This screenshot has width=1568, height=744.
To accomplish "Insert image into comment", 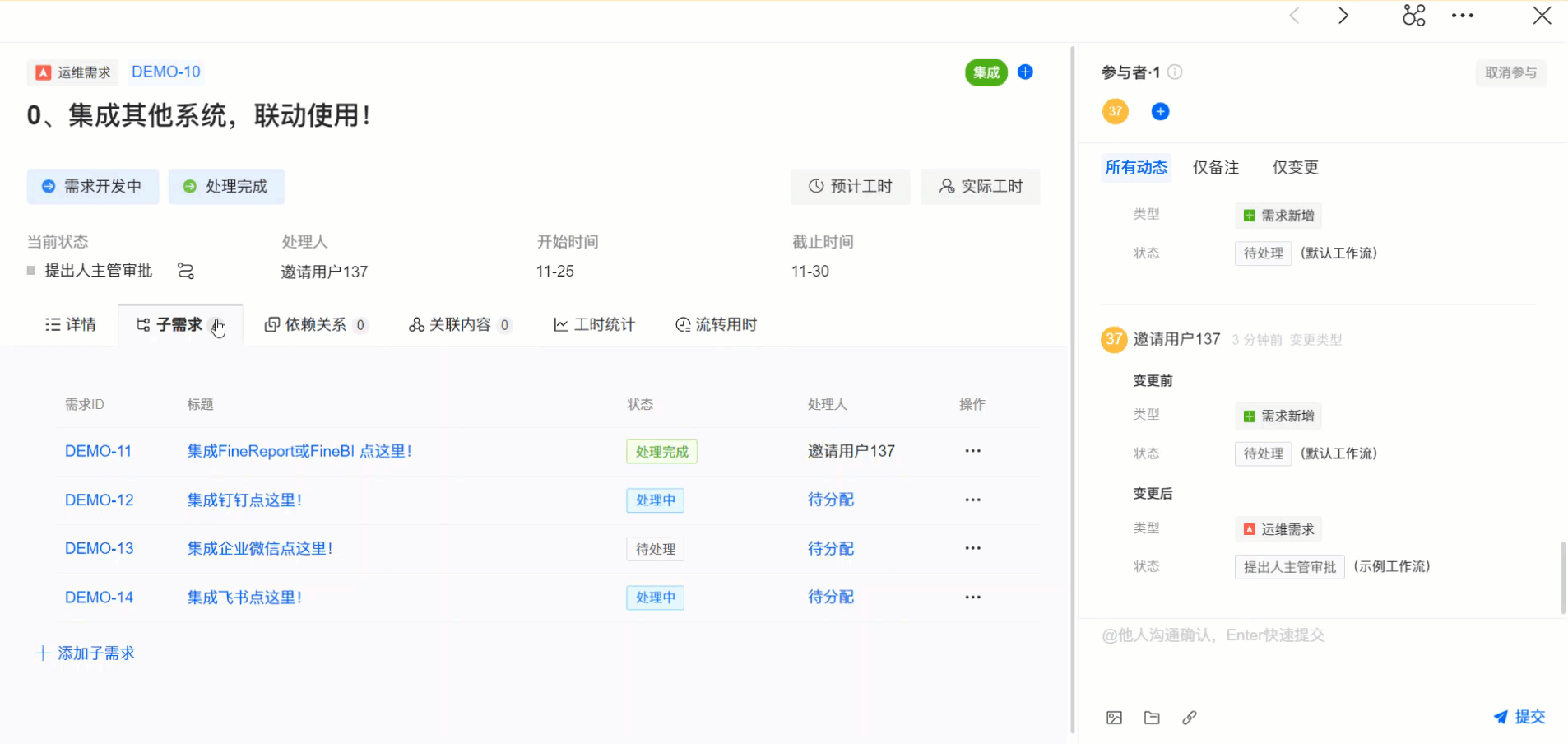I will (1114, 718).
